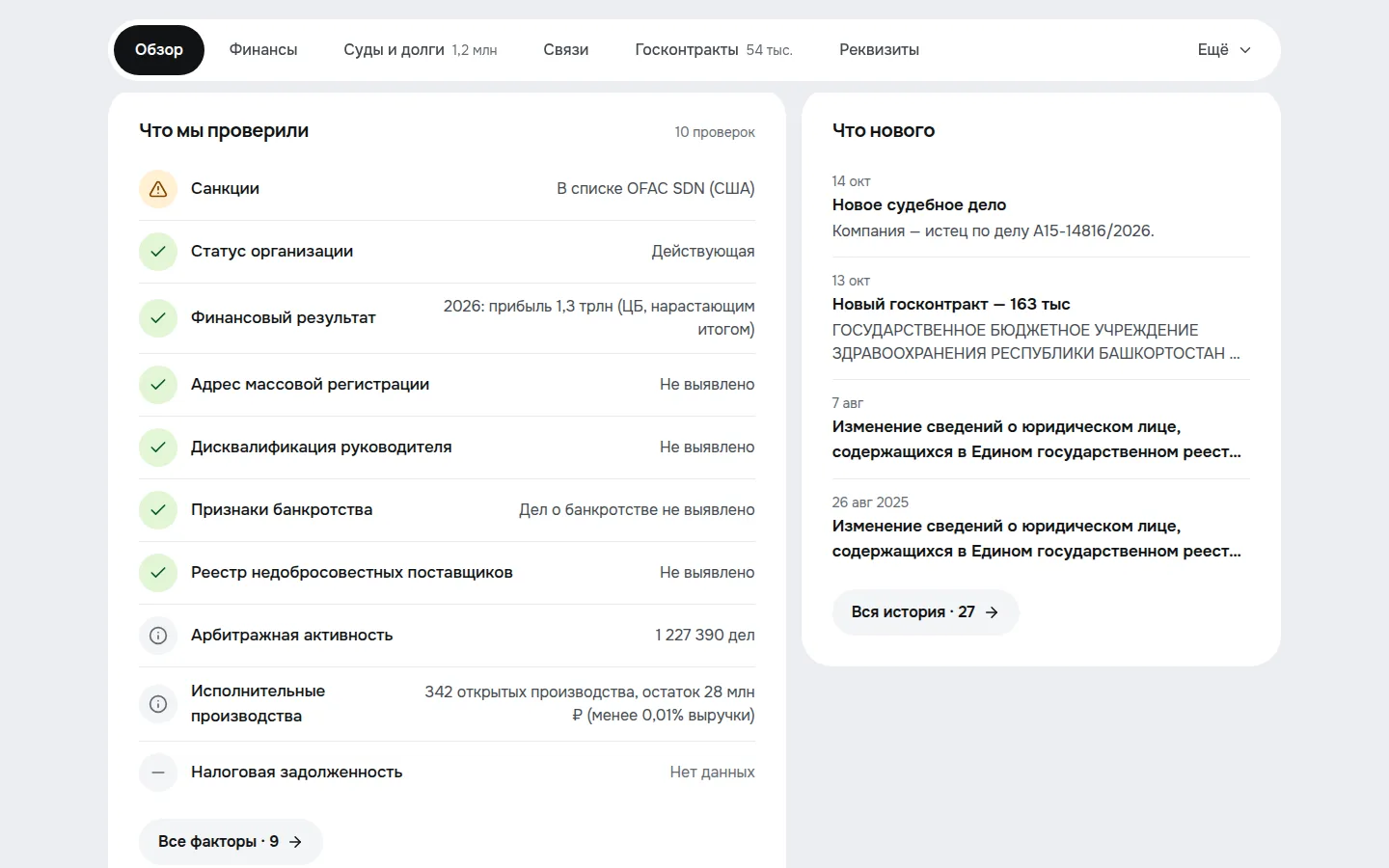The height and width of the screenshot is (868, 1389).
Task: Click the text В списке OFAC SDN (США)
Action: pyautogui.click(x=656, y=189)
